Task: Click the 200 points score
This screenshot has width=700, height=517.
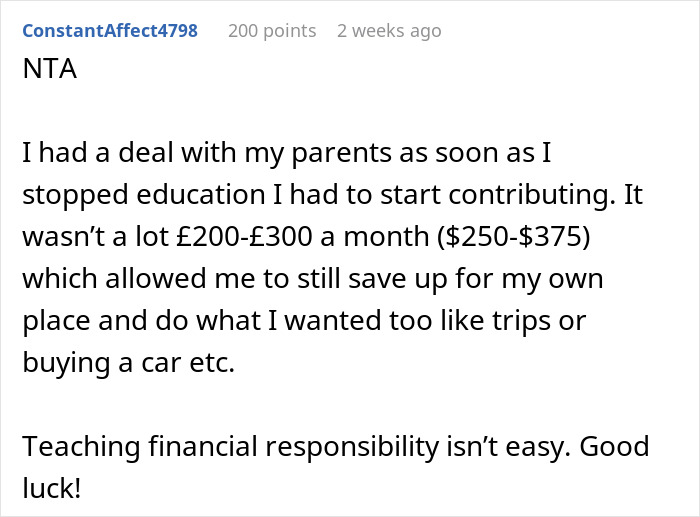Action: [271, 31]
